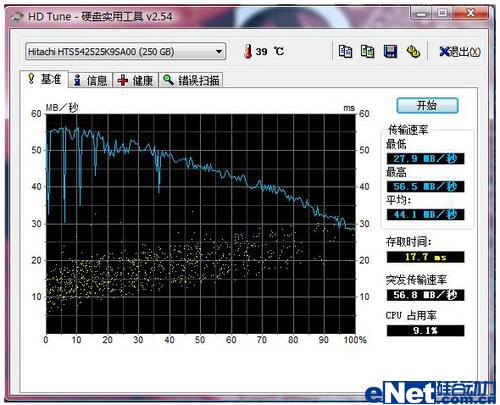The width and height of the screenshot is (500, 405).
Task: Click the 传输速率 group label
Action: click(x=408, y=130)
